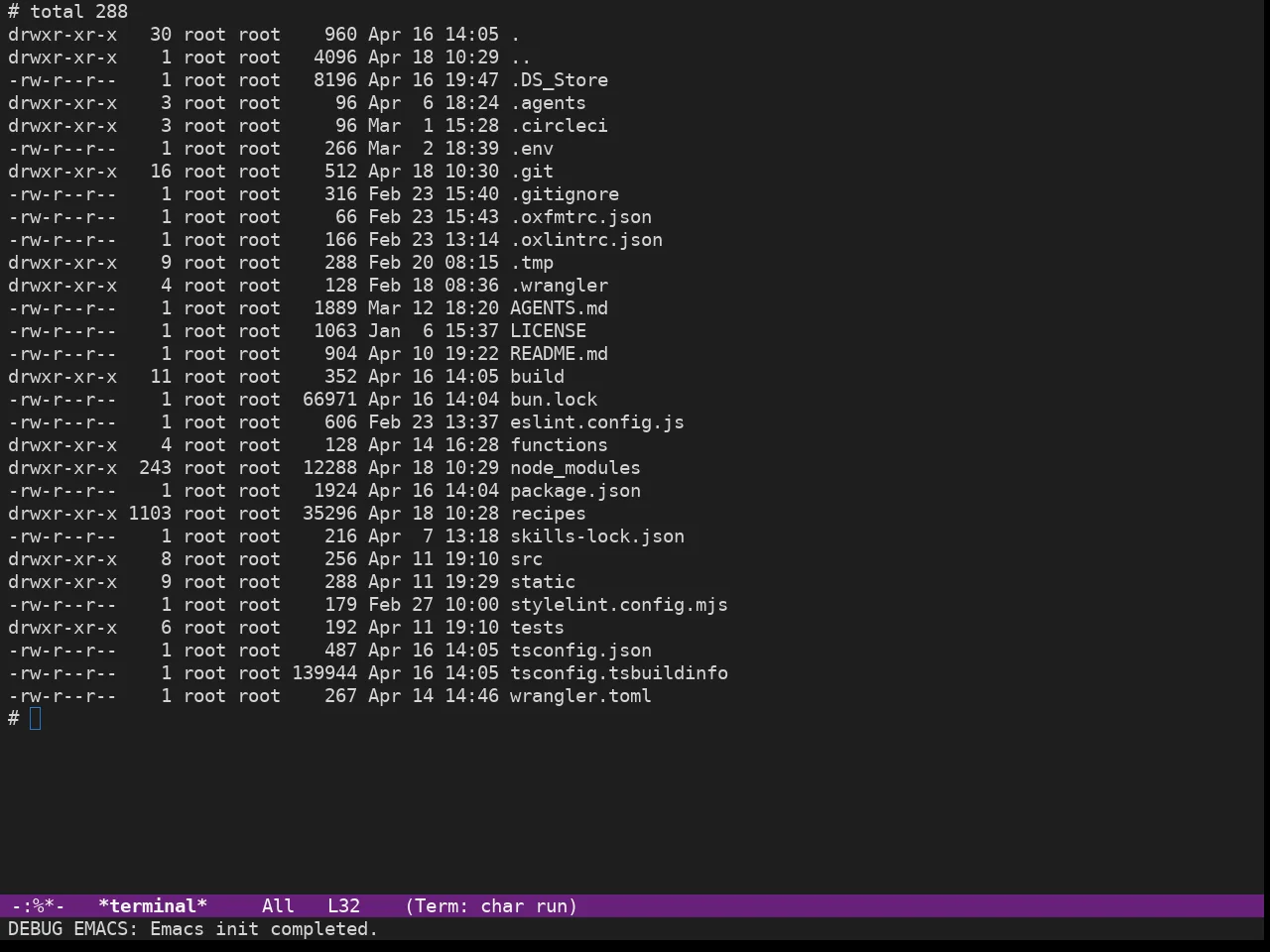The image size is (1270, 952).
Task: Place cursor at the shell prompt
Action: 36,719
